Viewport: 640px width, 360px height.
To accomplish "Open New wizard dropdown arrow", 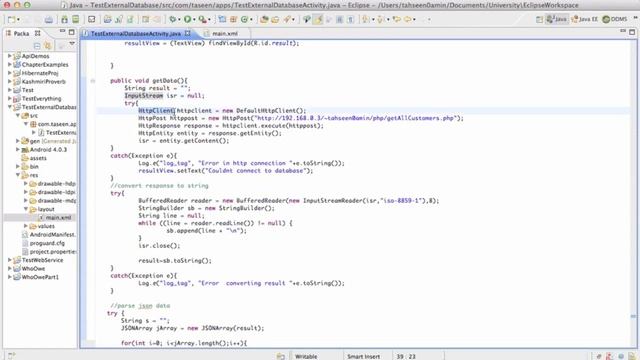I will tap(18, 20).
